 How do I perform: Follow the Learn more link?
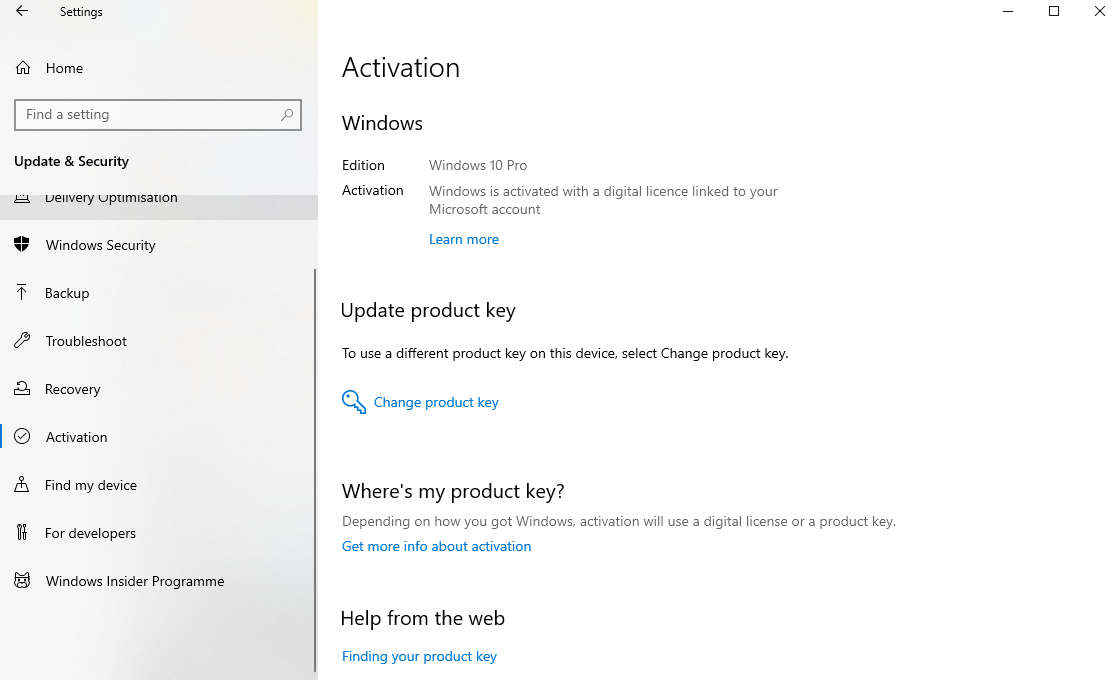point(464,239)
